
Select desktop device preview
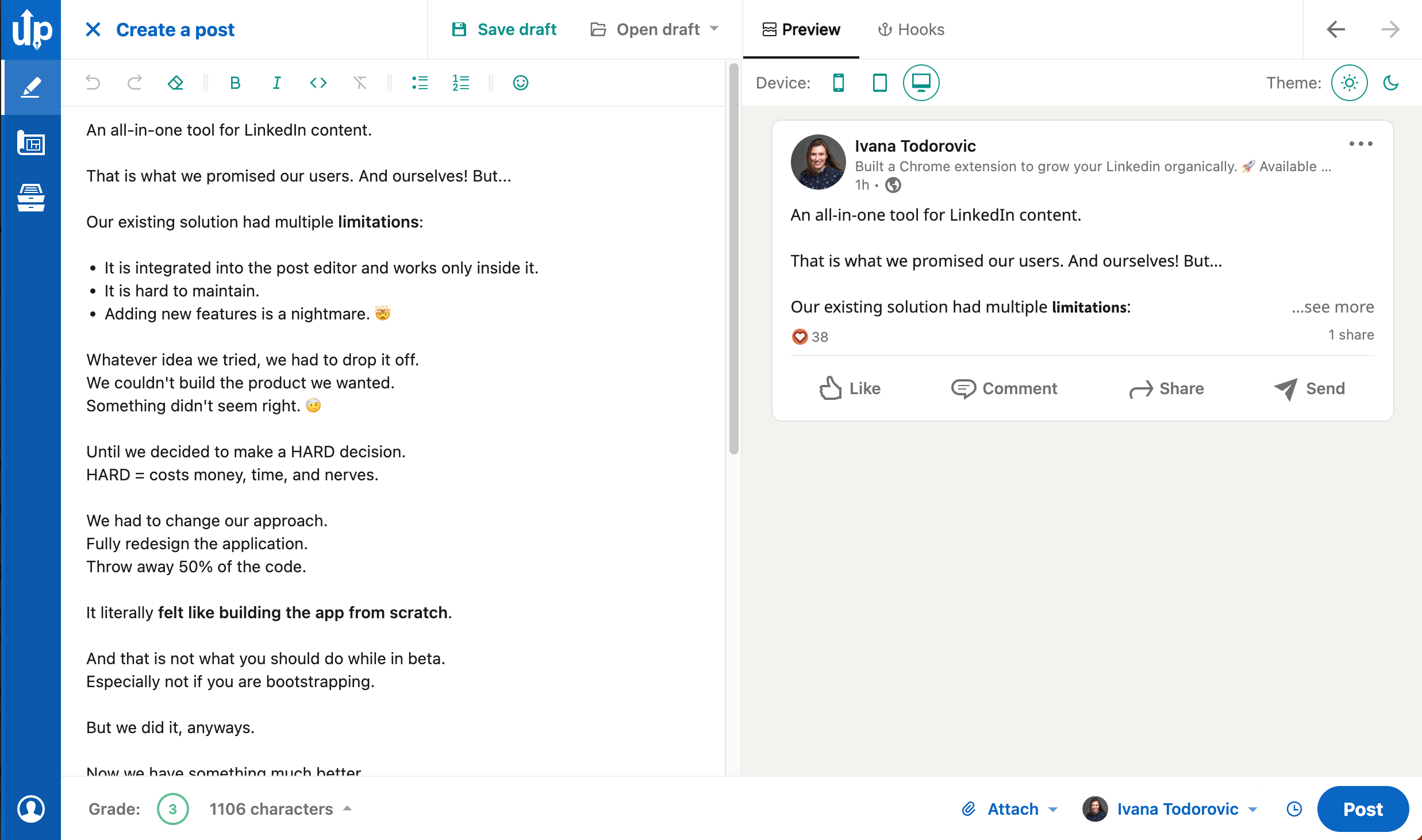coord(921,83)
